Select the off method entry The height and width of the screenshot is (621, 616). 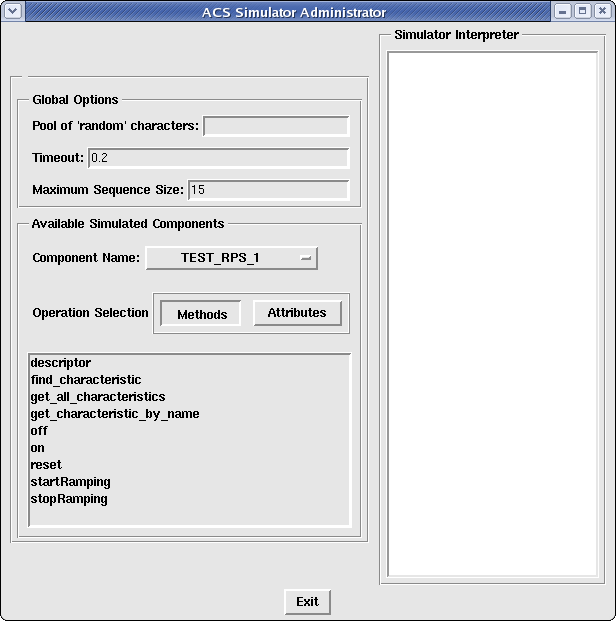[39, 431]
